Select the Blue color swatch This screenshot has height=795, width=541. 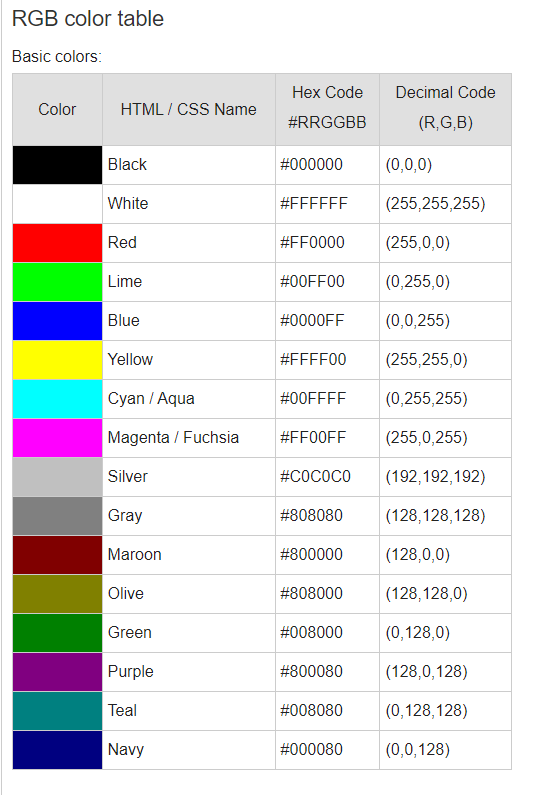point(57,321)
